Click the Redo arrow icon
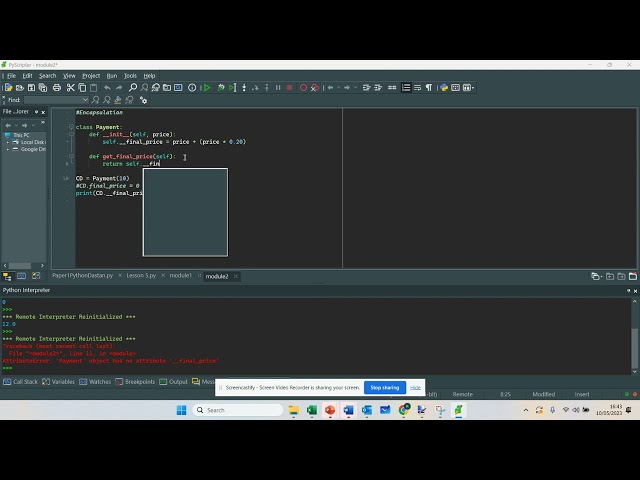The image size is (640, 480). [119, 88]
